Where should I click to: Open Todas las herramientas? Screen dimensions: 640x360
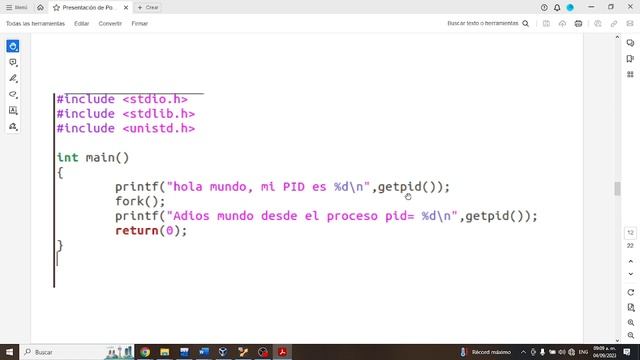(35, 24)
